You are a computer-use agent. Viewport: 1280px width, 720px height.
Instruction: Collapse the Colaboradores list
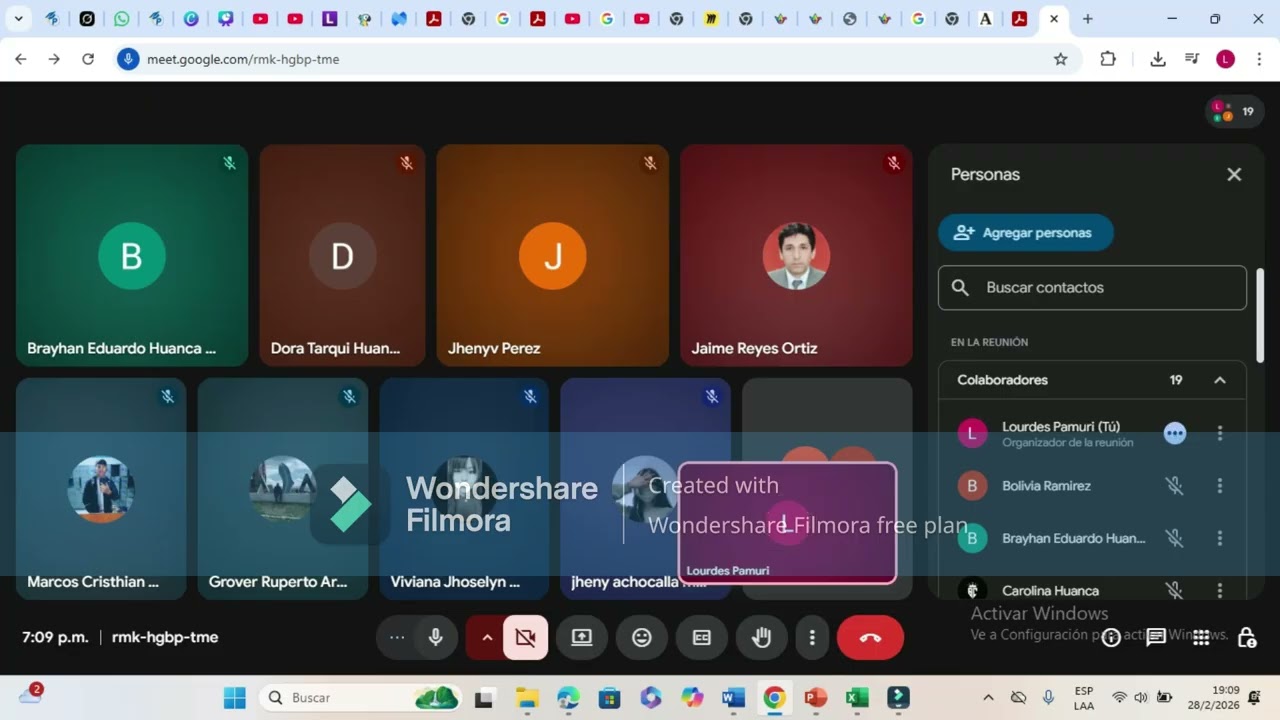pyautogui.click(x=1220, y=380)
